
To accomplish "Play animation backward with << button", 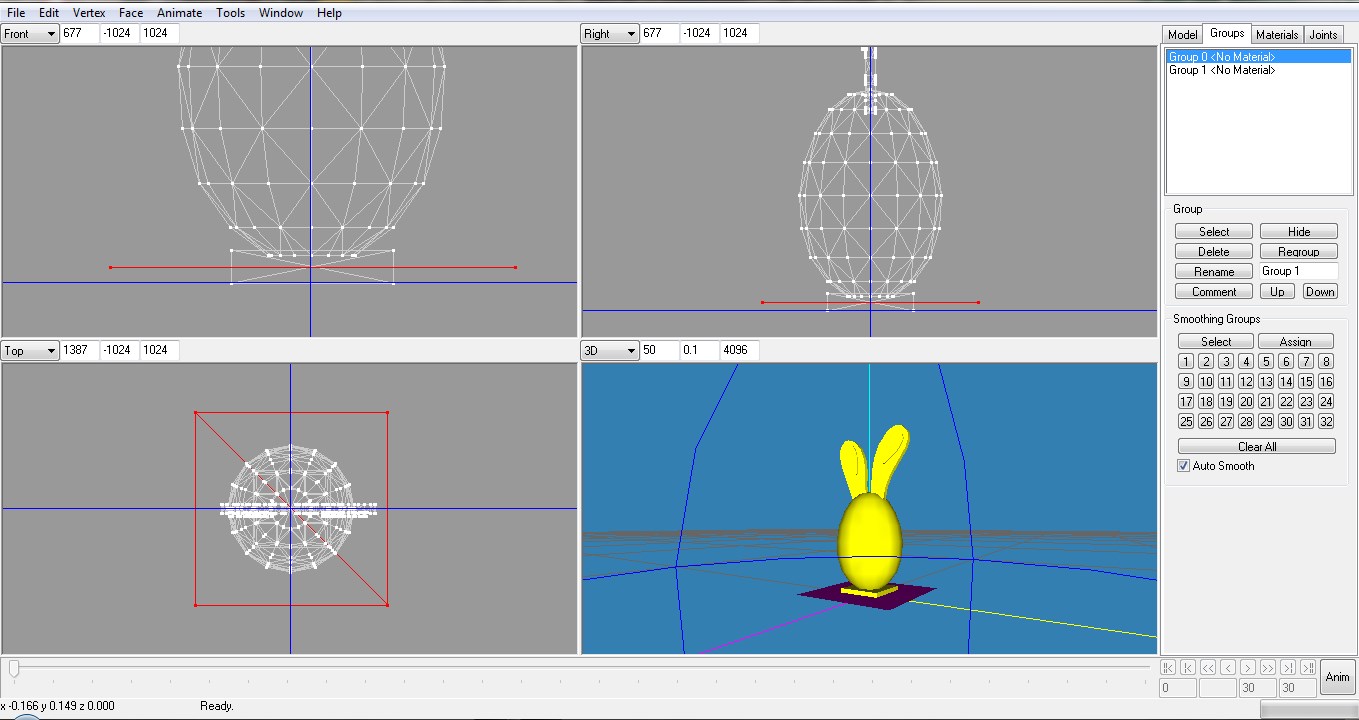I will 1207,667.
